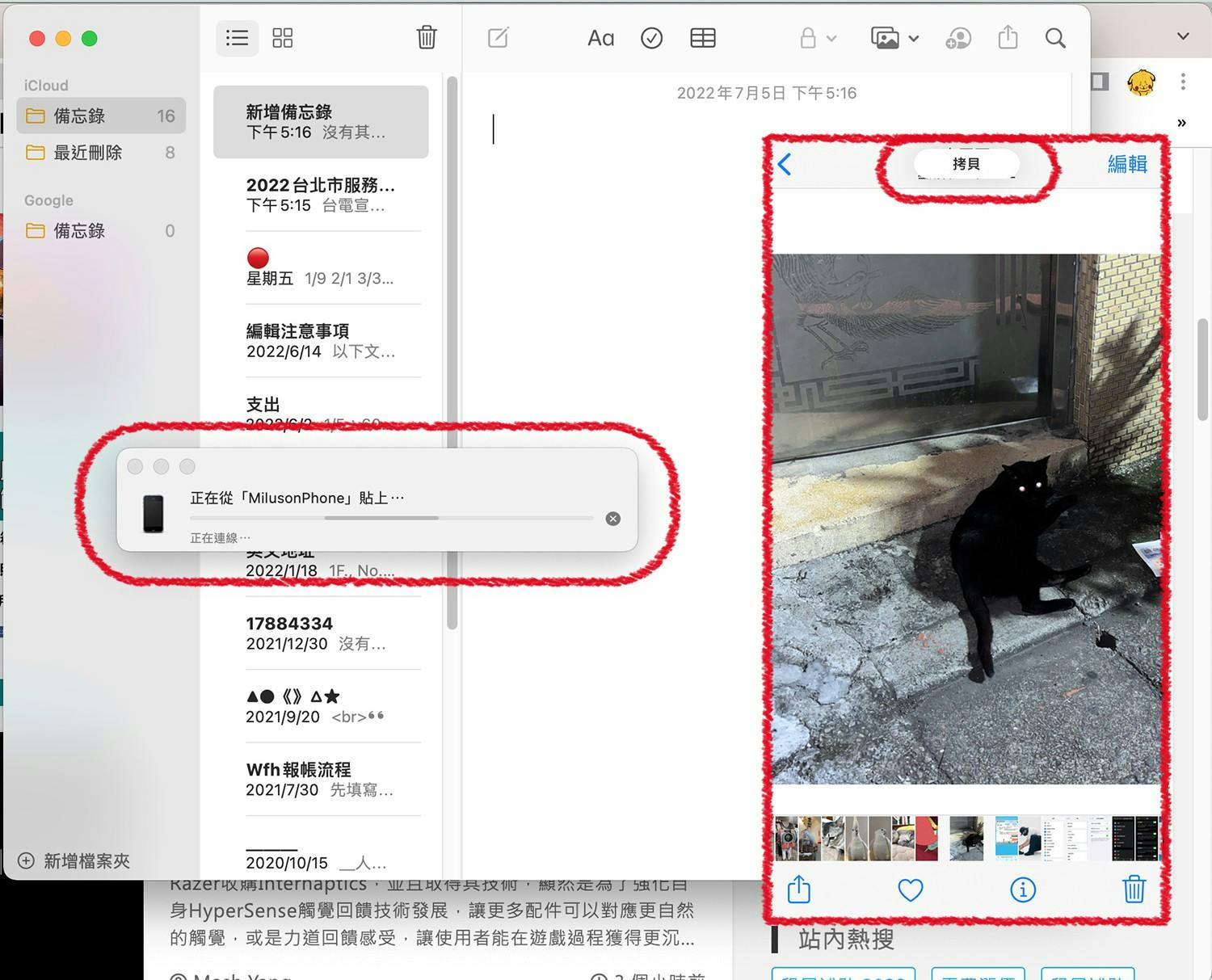1212x980 pixels.
Task: Open the note dated 2020/10/15
Action: click(x=321, y=852)
